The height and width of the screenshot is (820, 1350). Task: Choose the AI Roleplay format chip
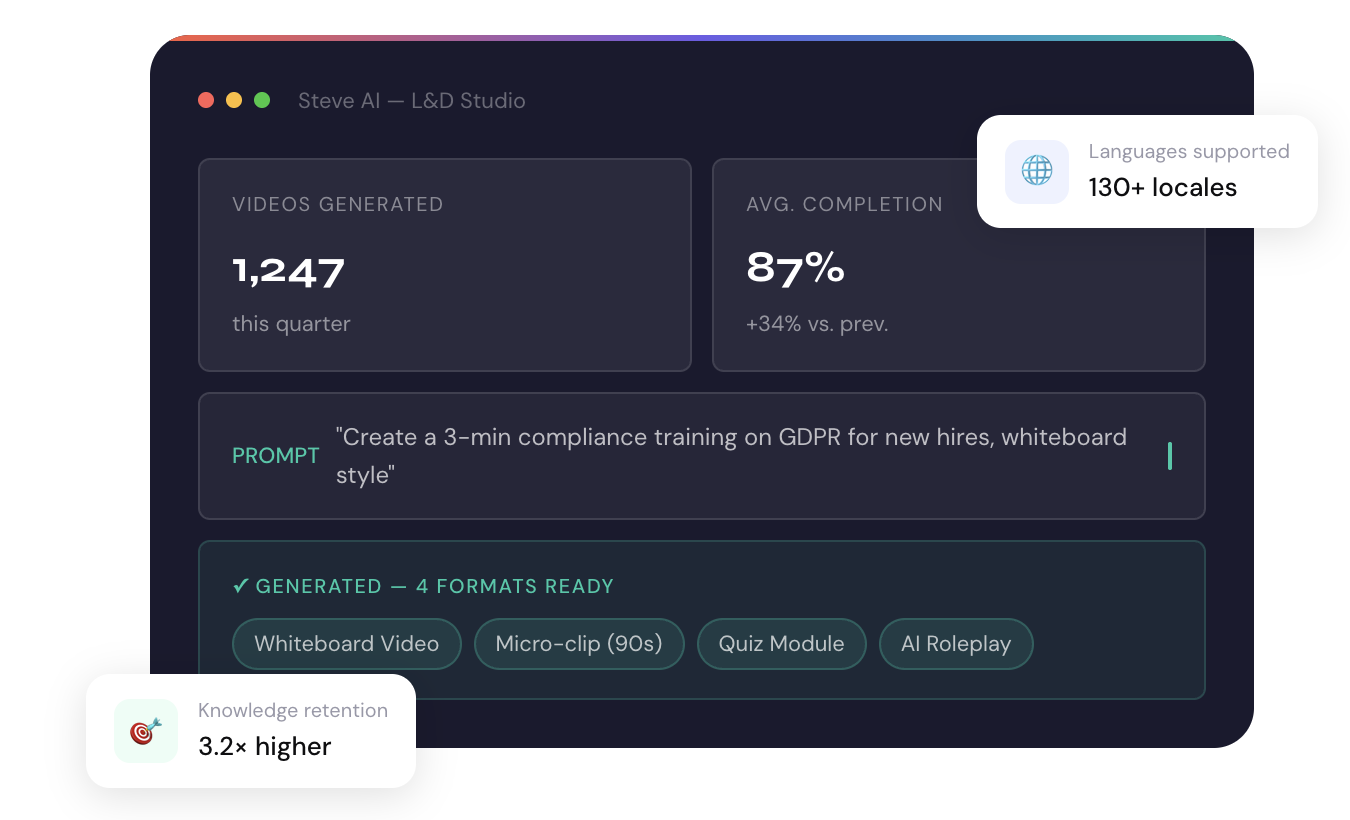click(x=956, y=644)
